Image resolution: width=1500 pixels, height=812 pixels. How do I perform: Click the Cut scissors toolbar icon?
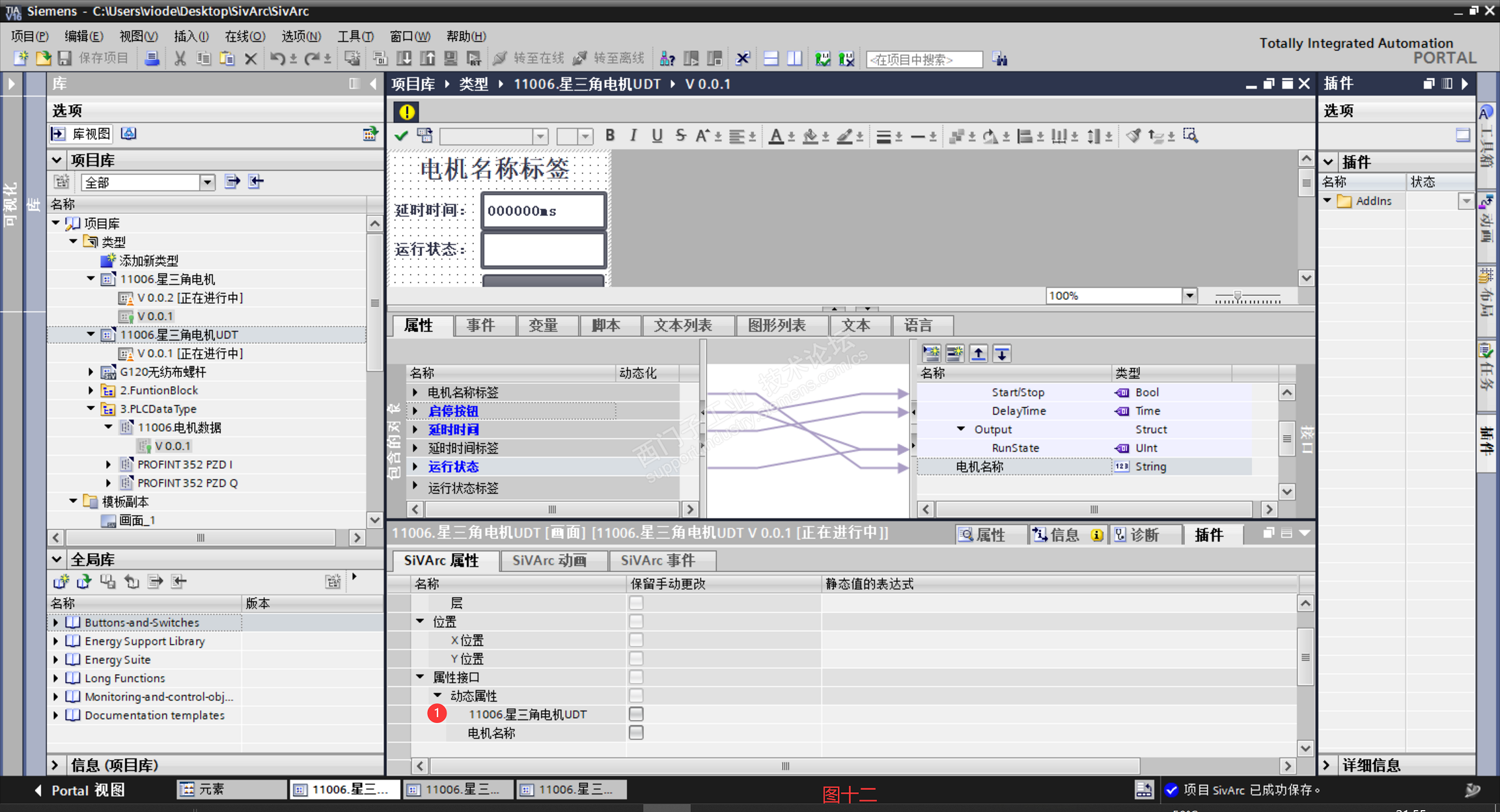[180, 59]
